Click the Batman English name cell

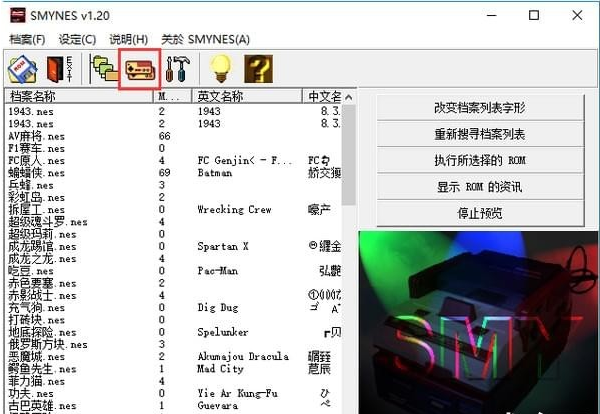[215, 173]
